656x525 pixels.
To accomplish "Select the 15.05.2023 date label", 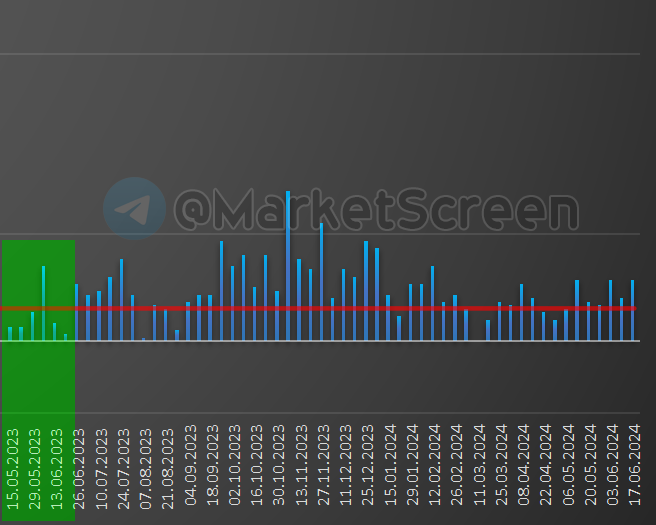I will pos(13,469).
